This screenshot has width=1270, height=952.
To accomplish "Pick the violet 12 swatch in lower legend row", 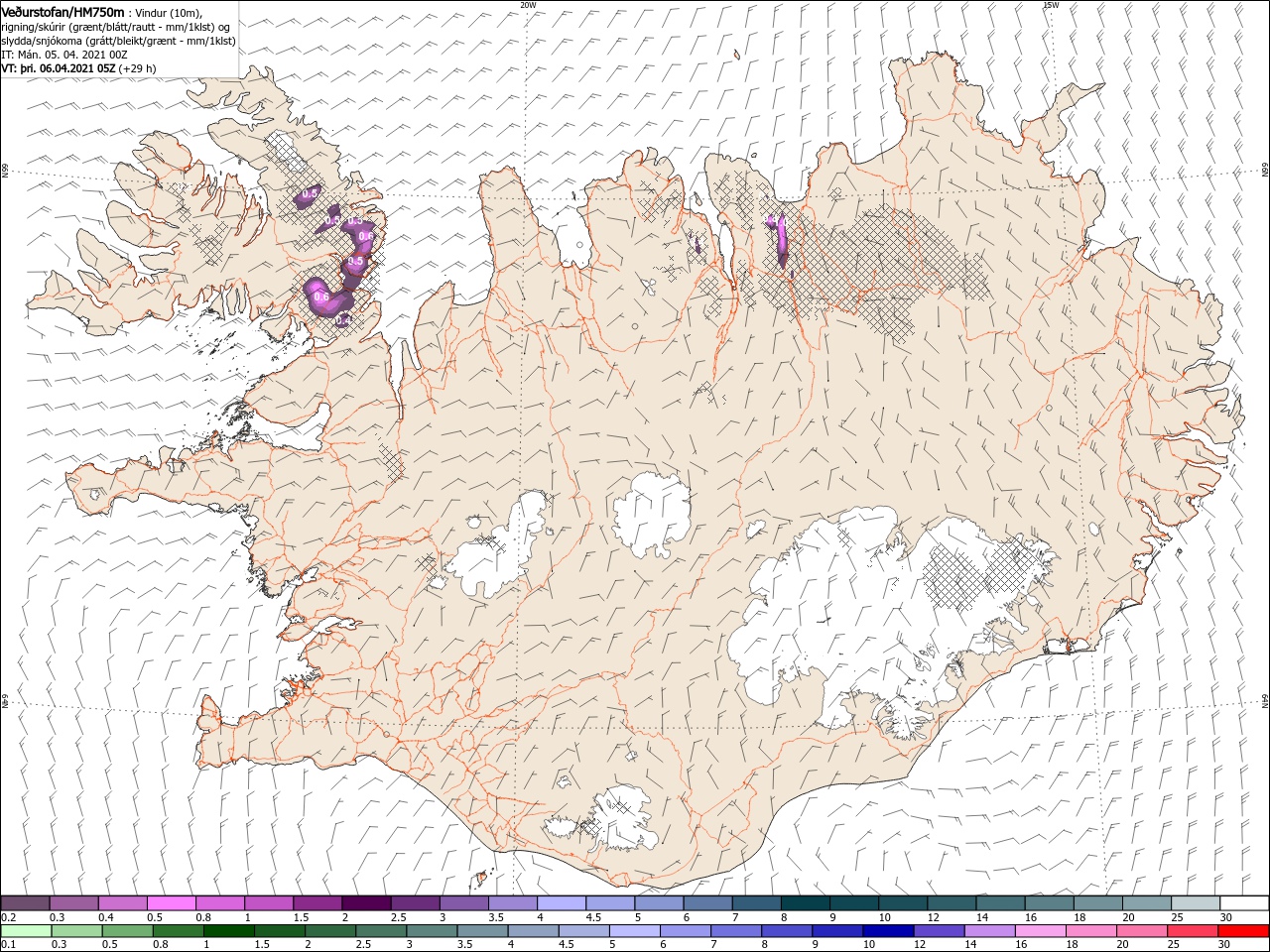I will coord(939,931).
